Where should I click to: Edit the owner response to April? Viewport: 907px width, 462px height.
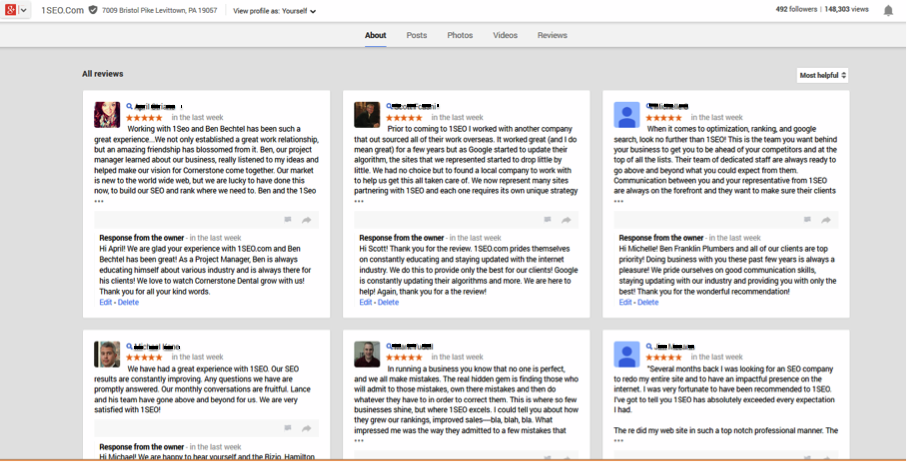(106, 302)
